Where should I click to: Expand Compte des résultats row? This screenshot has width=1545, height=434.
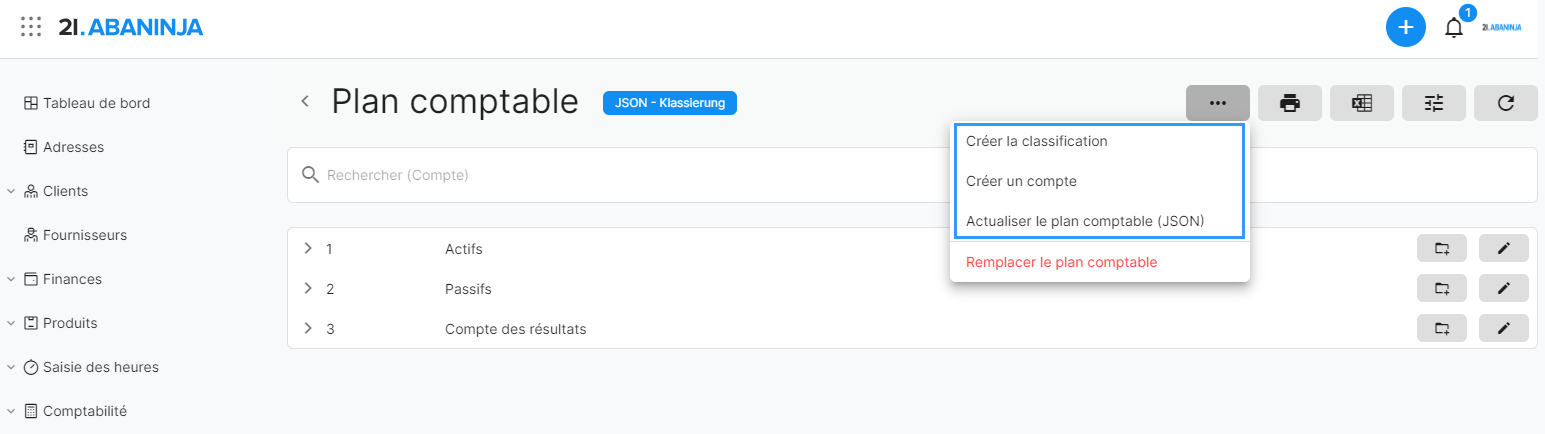[x=308, y=328]
